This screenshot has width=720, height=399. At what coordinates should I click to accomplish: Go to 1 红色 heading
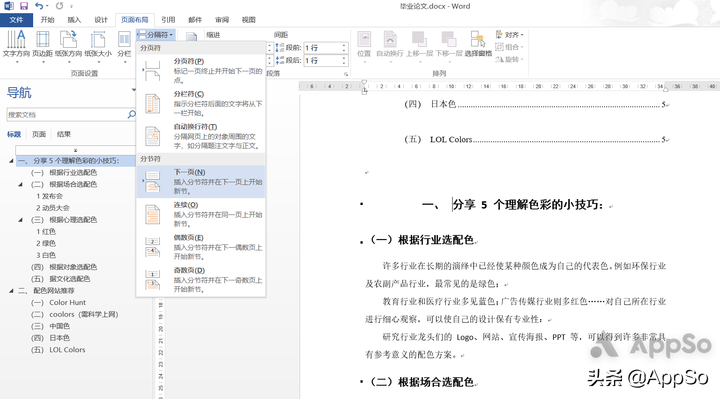[46, 231]
